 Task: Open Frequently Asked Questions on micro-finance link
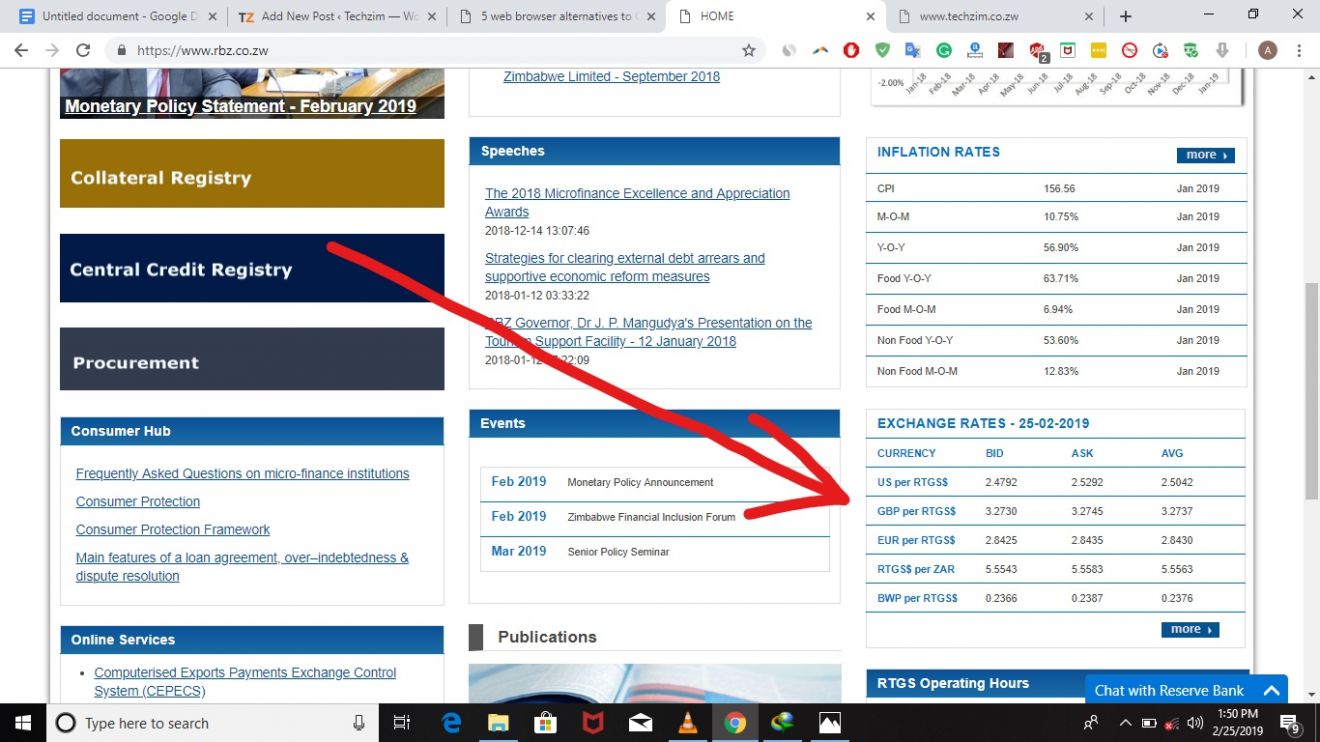(x=242, y=473)
